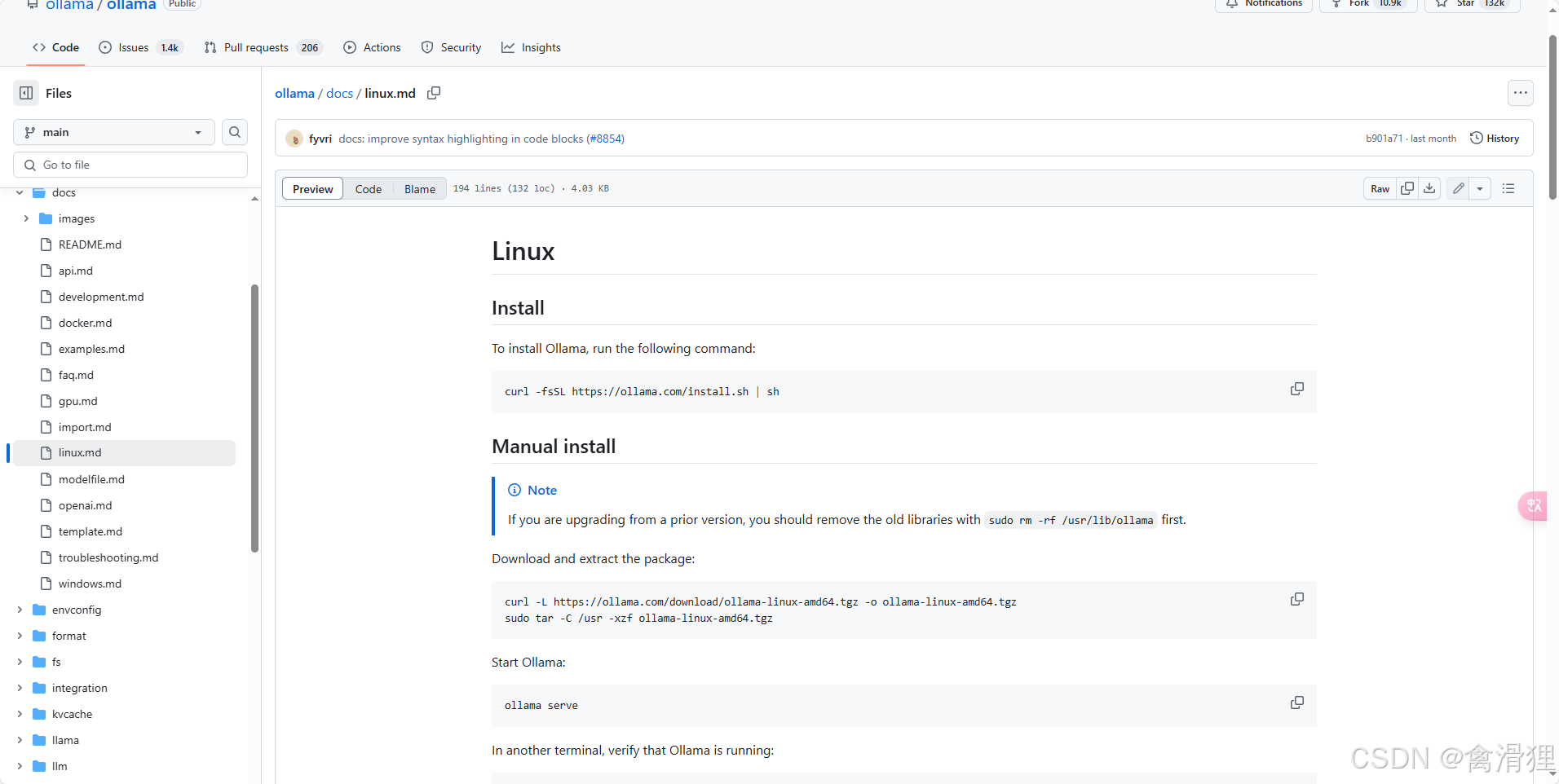Open the file search magnifier button
The width and height of the screenshot is (1559, 784).
click(x=235, y=132)
